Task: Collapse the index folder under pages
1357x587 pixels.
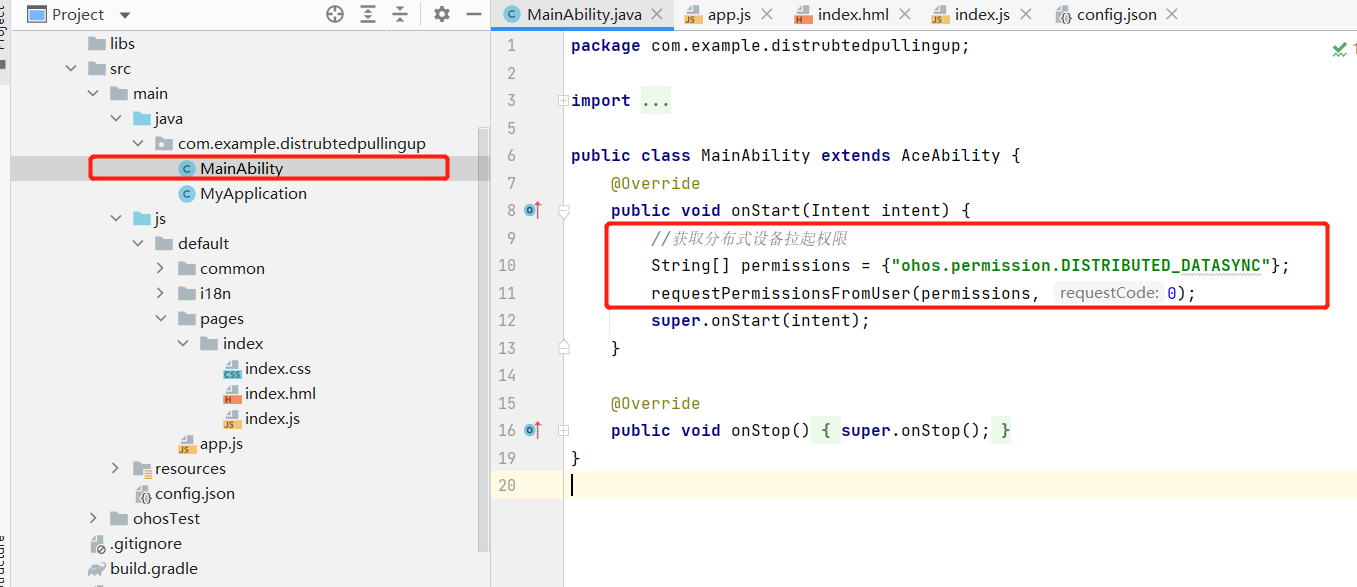Action: pyautogui.click(x=184, y=344)
